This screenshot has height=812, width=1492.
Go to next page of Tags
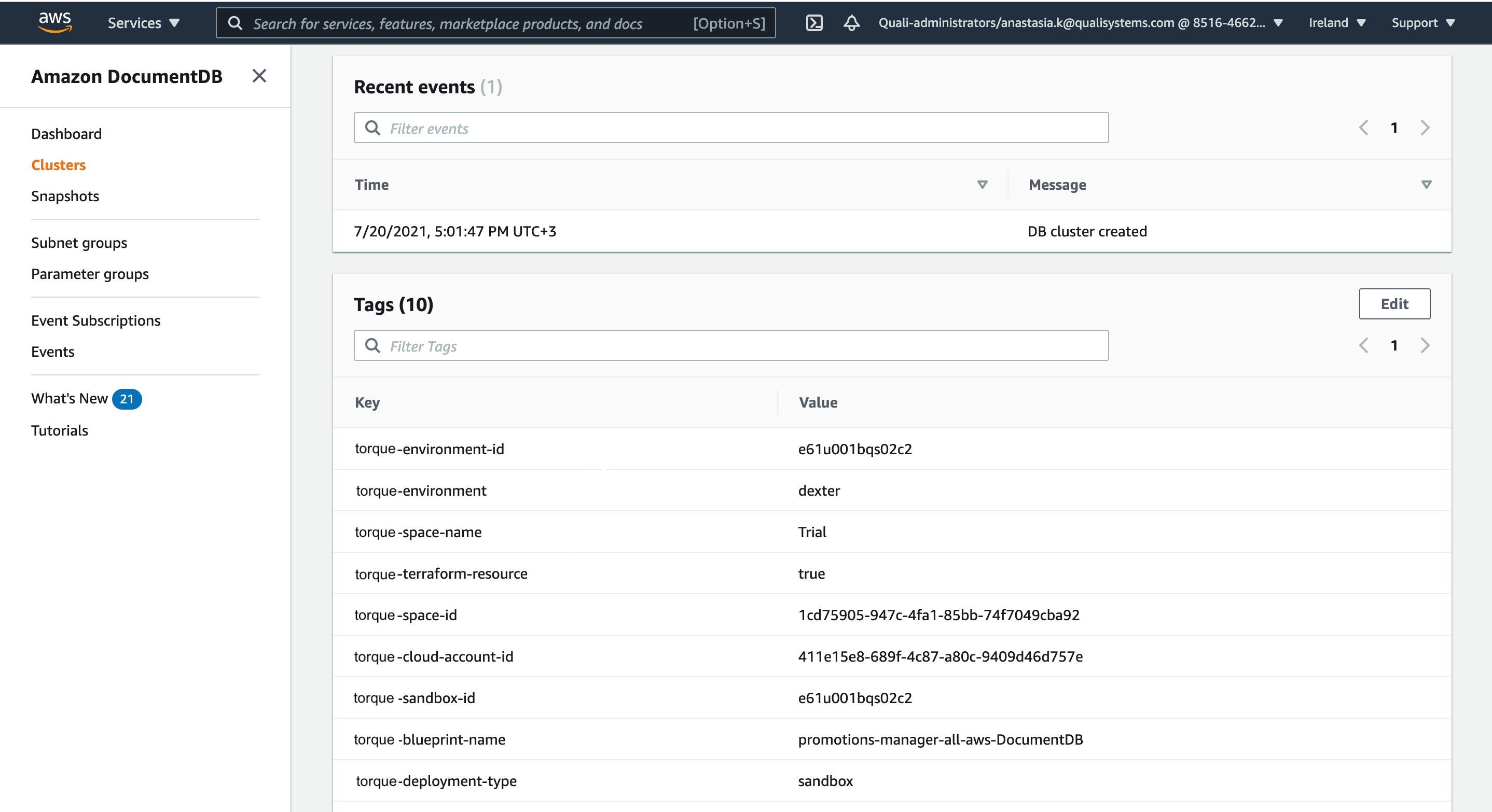tap(1425, 345)
